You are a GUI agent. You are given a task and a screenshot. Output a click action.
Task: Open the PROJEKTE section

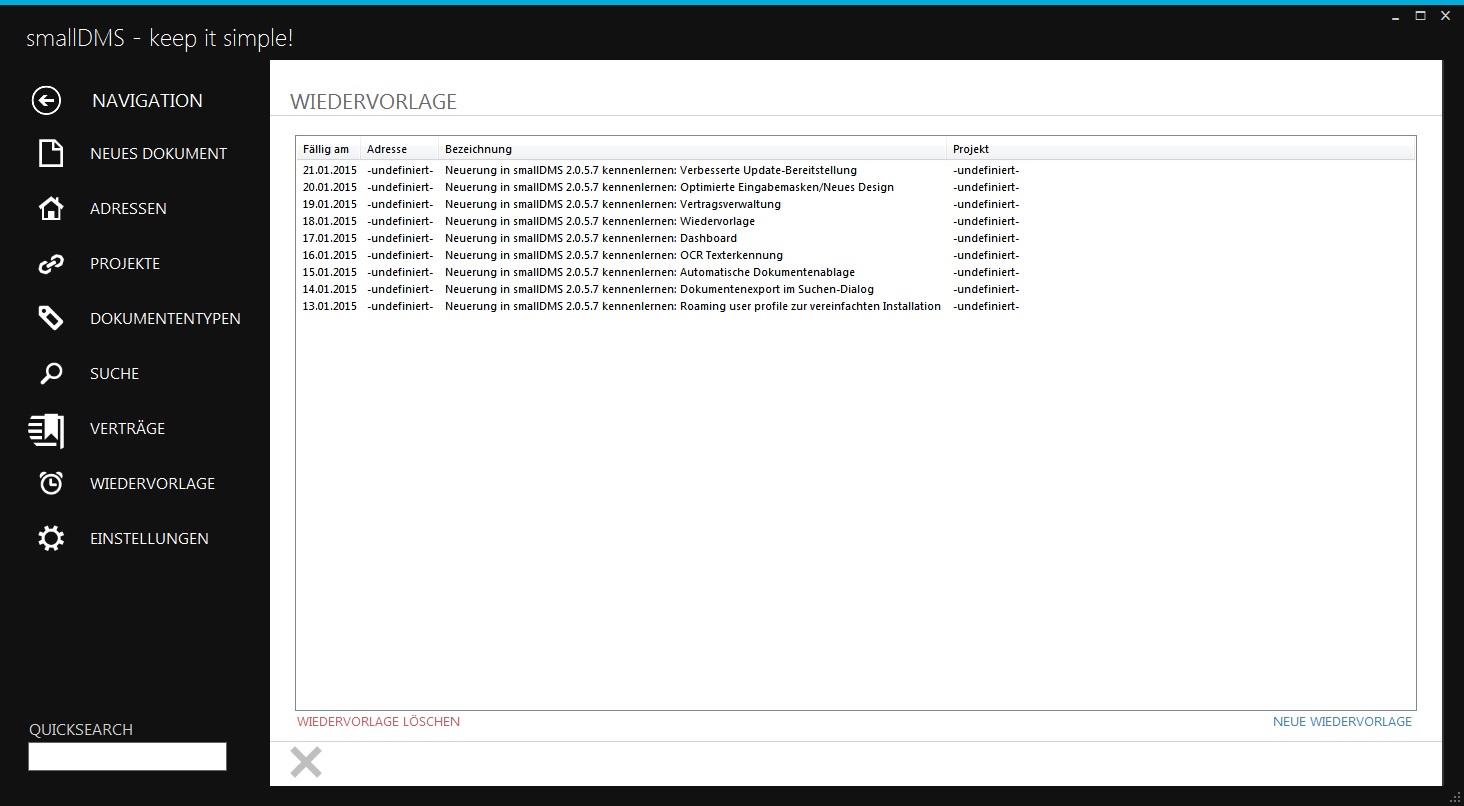click(125, 264)
